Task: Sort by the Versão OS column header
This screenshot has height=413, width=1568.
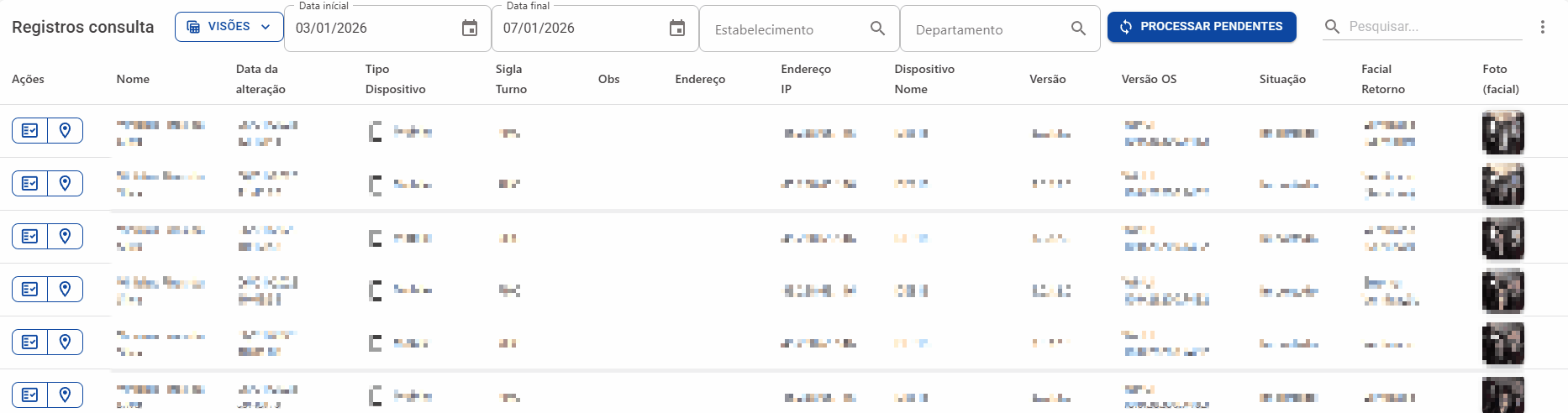Action: (1149, 79)
